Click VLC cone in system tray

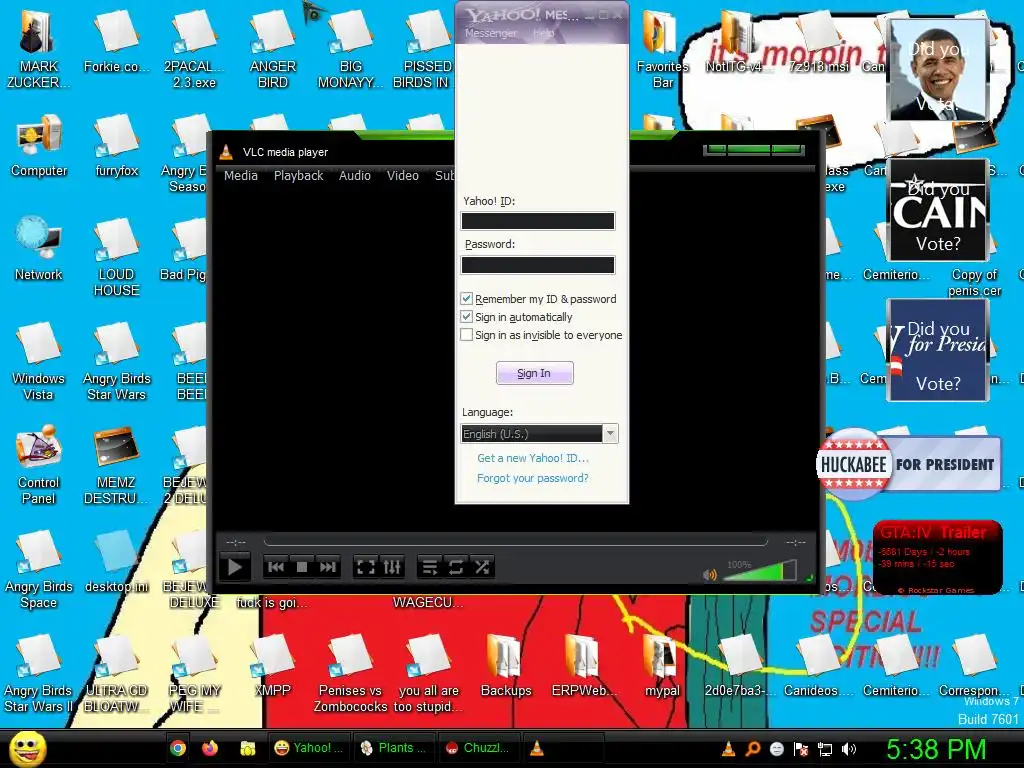(728, 749)
